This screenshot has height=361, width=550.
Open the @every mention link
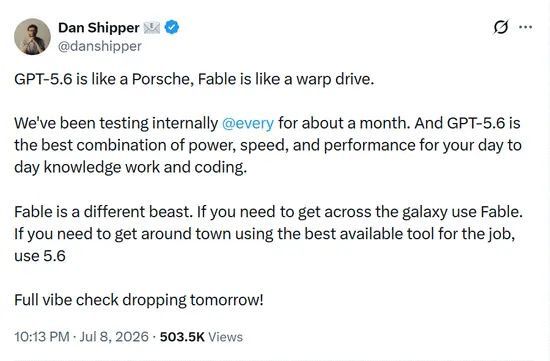[x=248, y=123]
